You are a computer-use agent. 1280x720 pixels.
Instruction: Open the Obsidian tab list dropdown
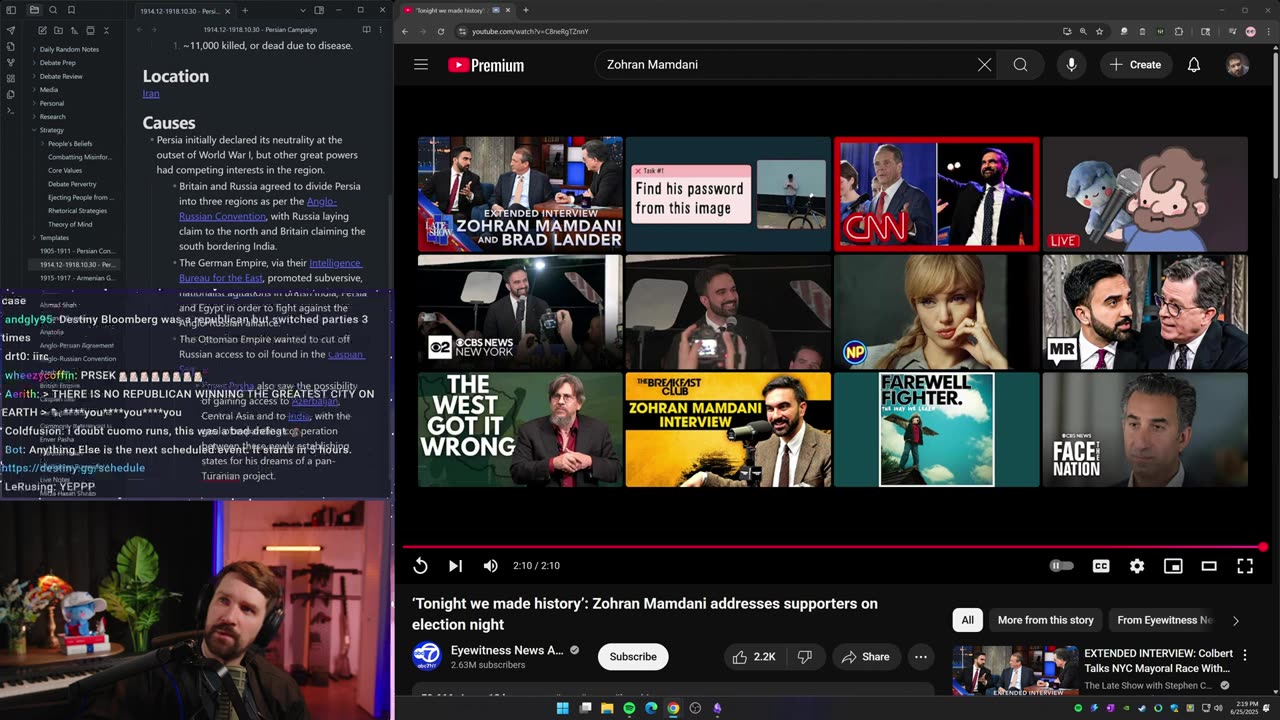(301, 10)
